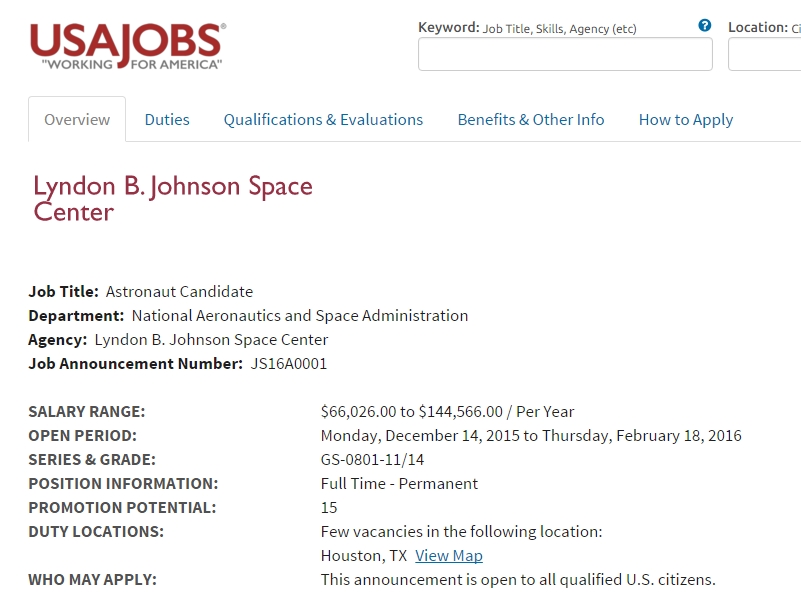Follow the View Map link for Houston
801x597 pixels.
point(449,556)
